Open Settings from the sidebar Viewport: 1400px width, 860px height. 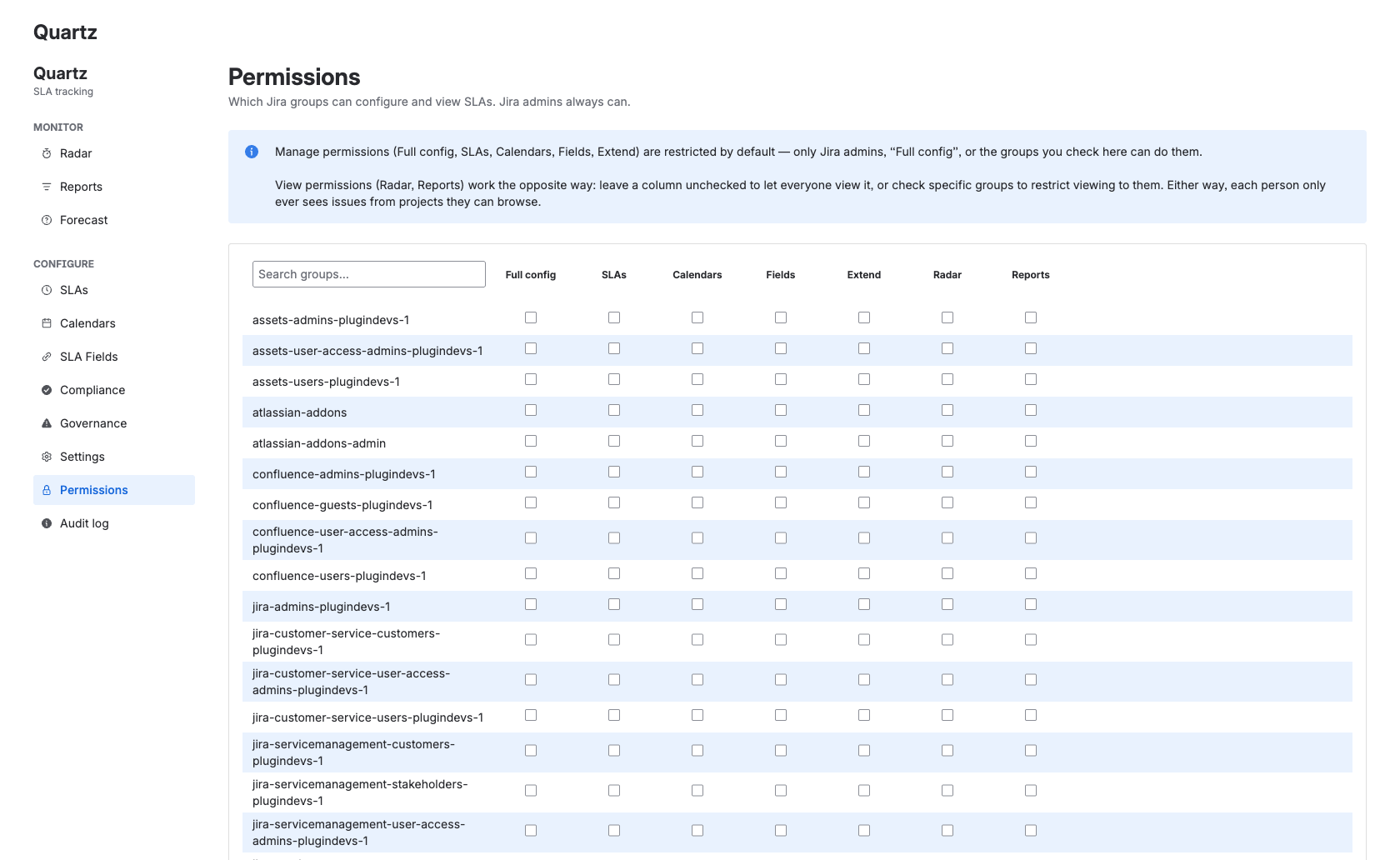[114, 457]
